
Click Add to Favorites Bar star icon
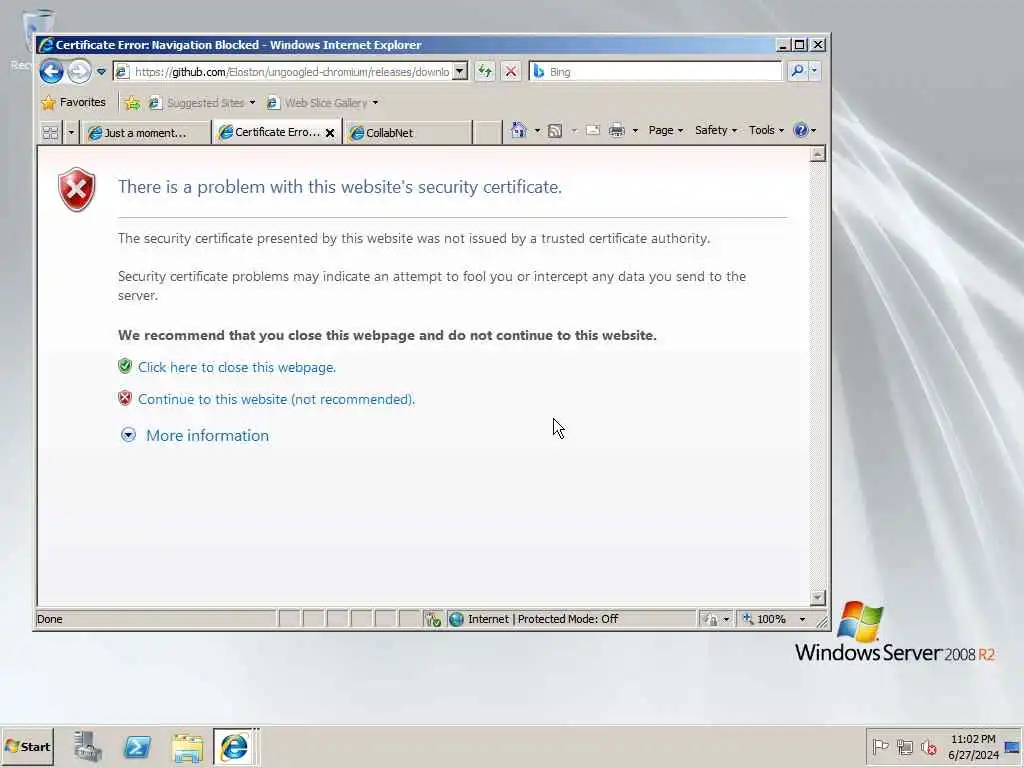133,103
